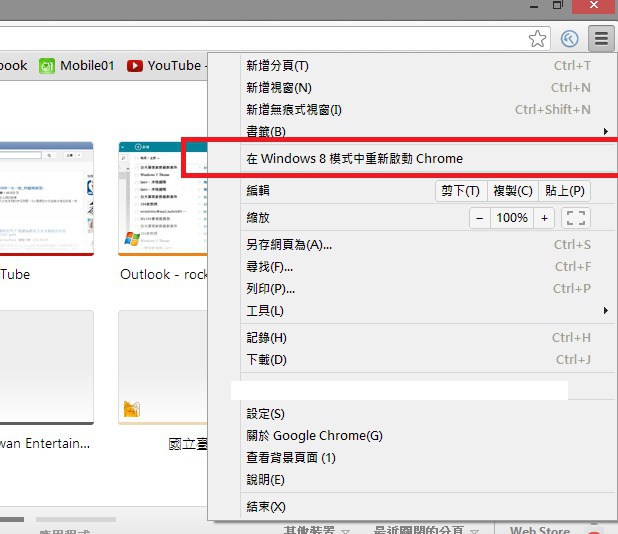The width and height of the screenshot is (618, 534).
Task: Open the Mobile01 bookmark
Action: click(76, 65)
